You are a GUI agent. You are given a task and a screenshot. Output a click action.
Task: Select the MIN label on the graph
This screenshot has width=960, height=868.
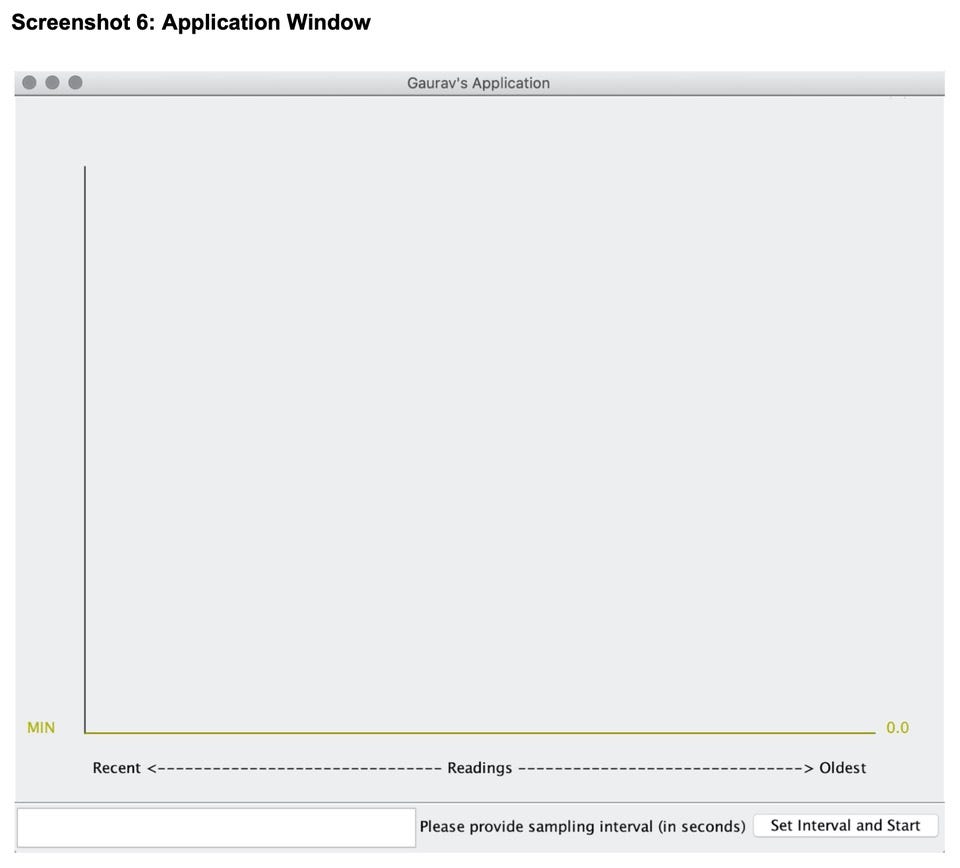pyautogui.click(x=41, y=727)
